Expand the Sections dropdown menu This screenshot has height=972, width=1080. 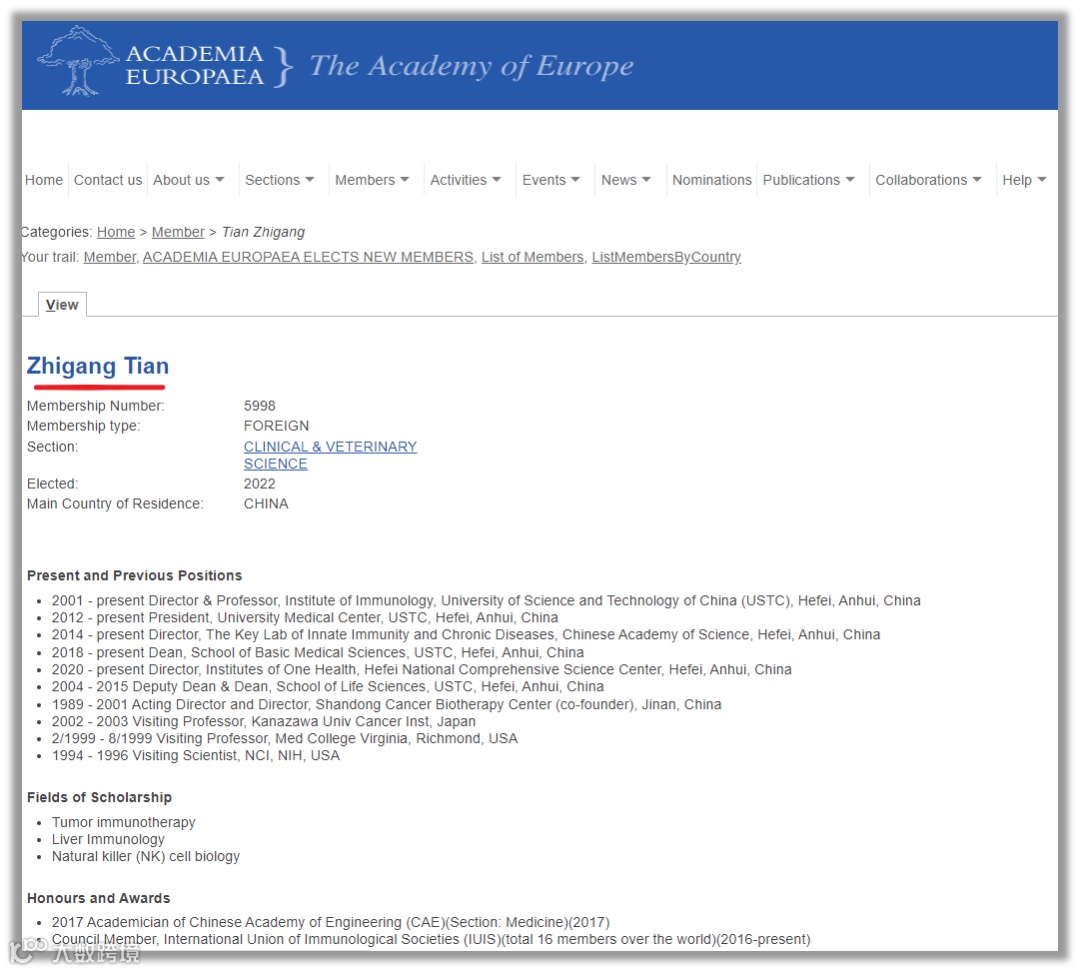pyautogui.click(x=280, y=180)
